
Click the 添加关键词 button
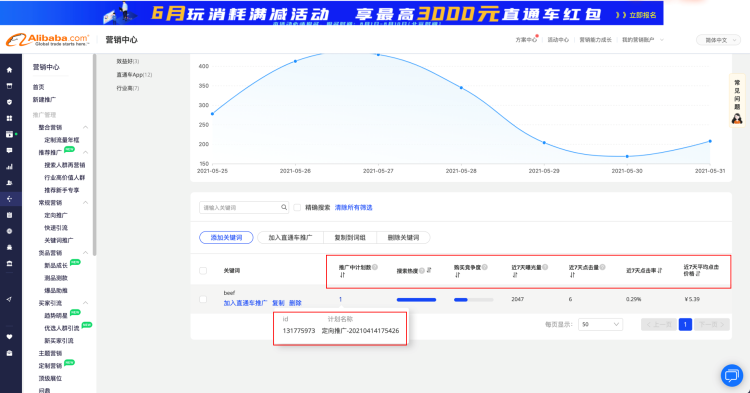coord(226,238)
